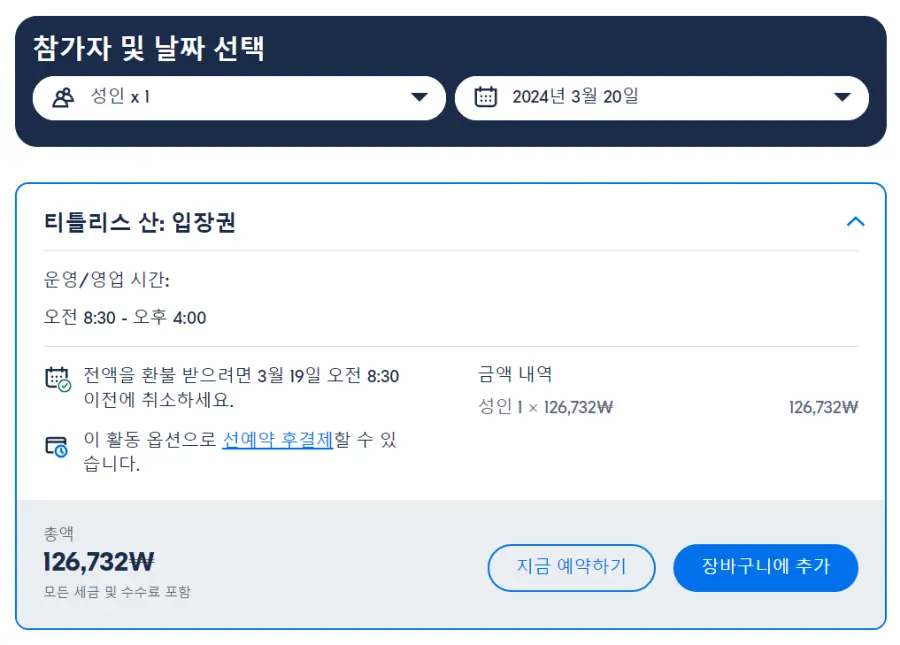
Task: Click the 참가자 및 날짜 선택 heading
Action: point(149,48)
